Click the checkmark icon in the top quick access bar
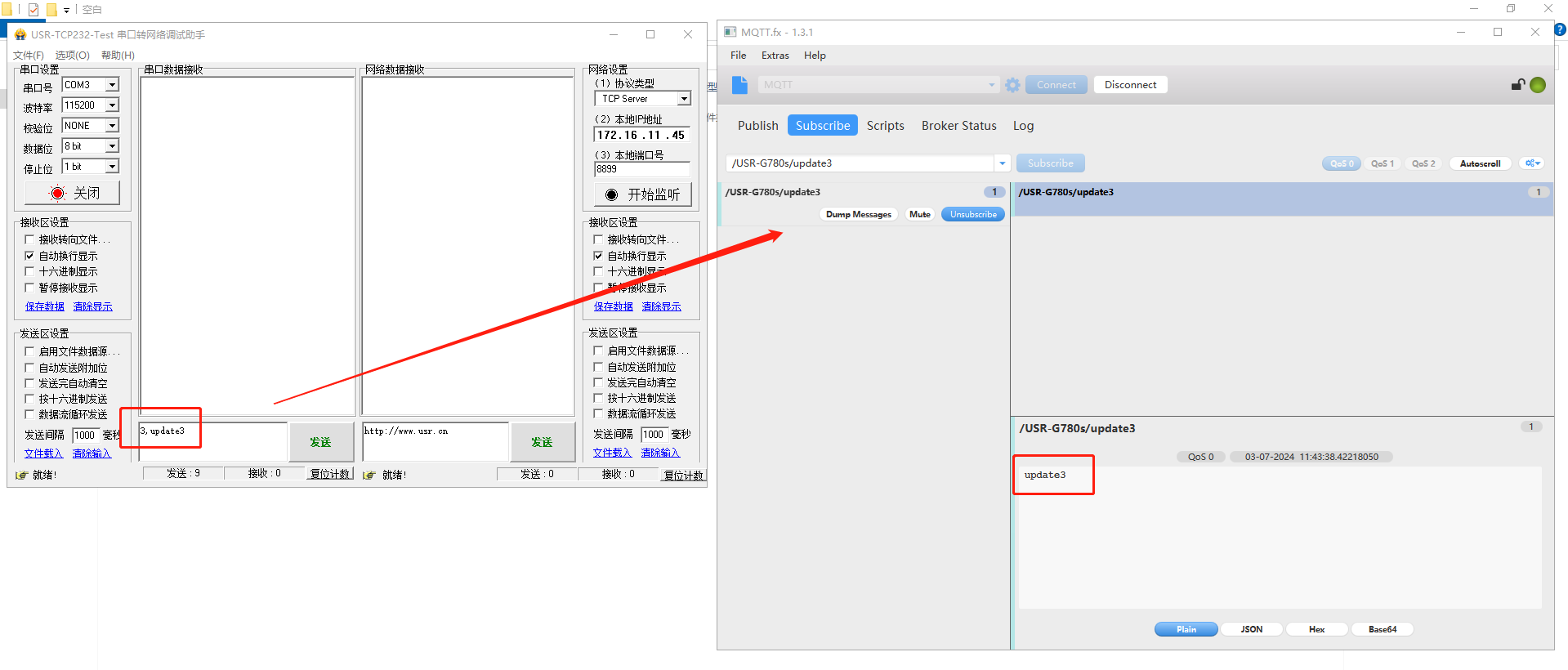 point(34,10)
